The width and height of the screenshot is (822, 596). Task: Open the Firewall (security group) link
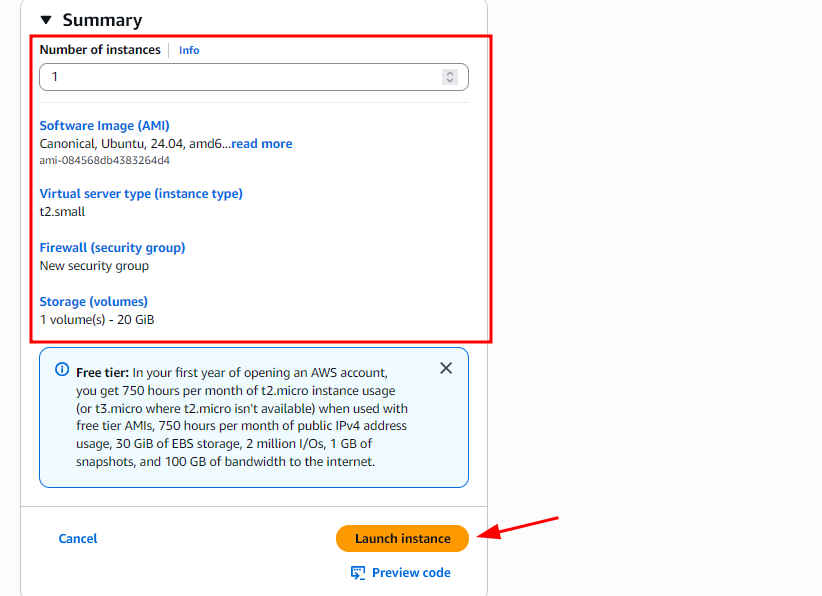tap(112, 248)
